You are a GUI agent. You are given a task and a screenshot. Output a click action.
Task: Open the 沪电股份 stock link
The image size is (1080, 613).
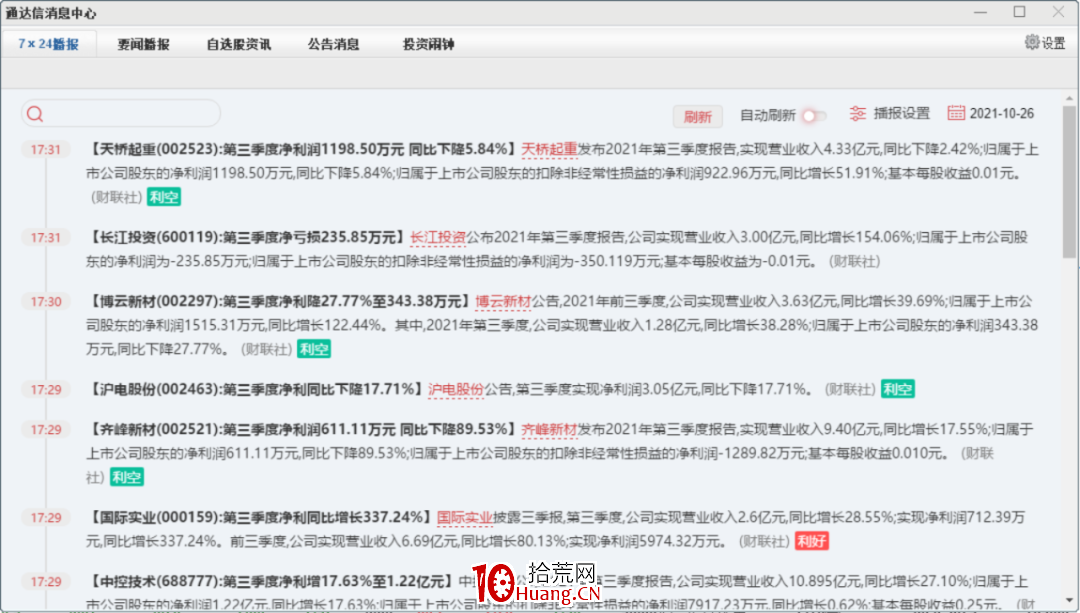point(456,390)
